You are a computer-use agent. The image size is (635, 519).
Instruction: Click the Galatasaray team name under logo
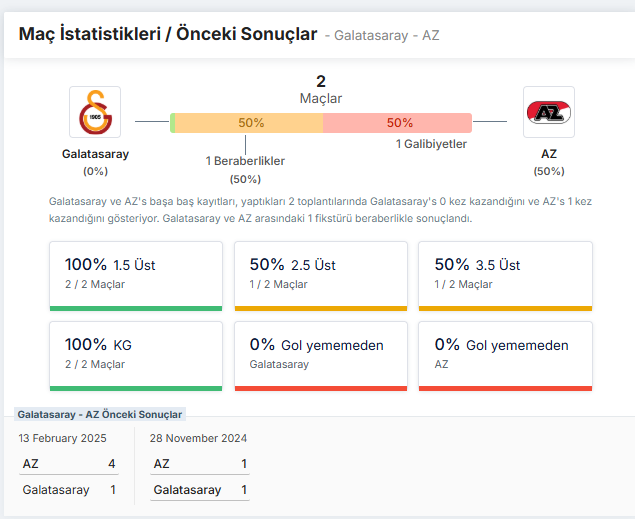point(95,154)
